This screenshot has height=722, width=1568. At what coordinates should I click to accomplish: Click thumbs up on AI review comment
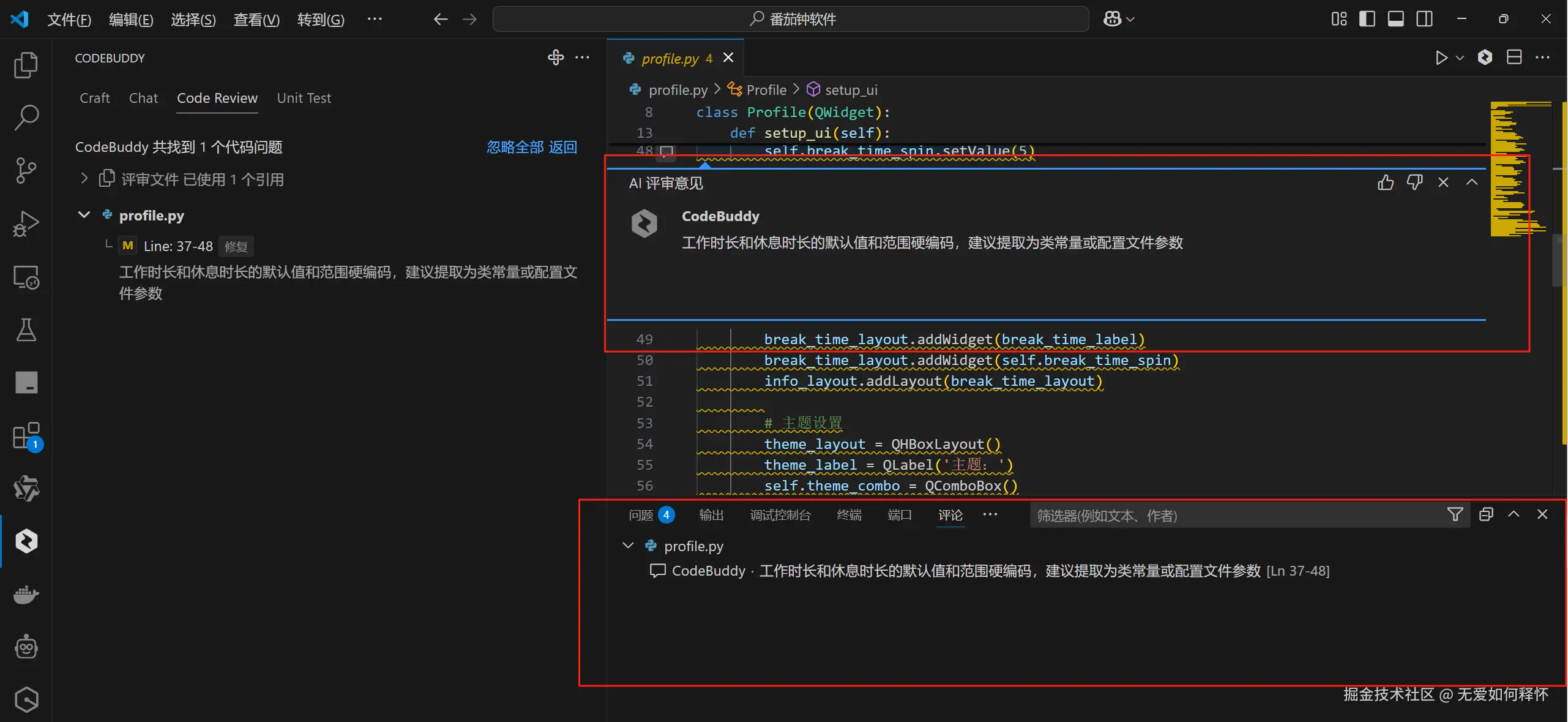pos(1386,182)
